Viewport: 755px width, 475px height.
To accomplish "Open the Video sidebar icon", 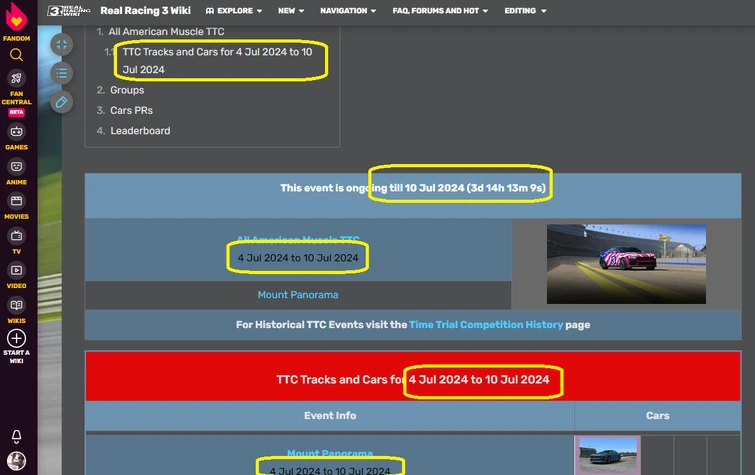I will (16, 270).
